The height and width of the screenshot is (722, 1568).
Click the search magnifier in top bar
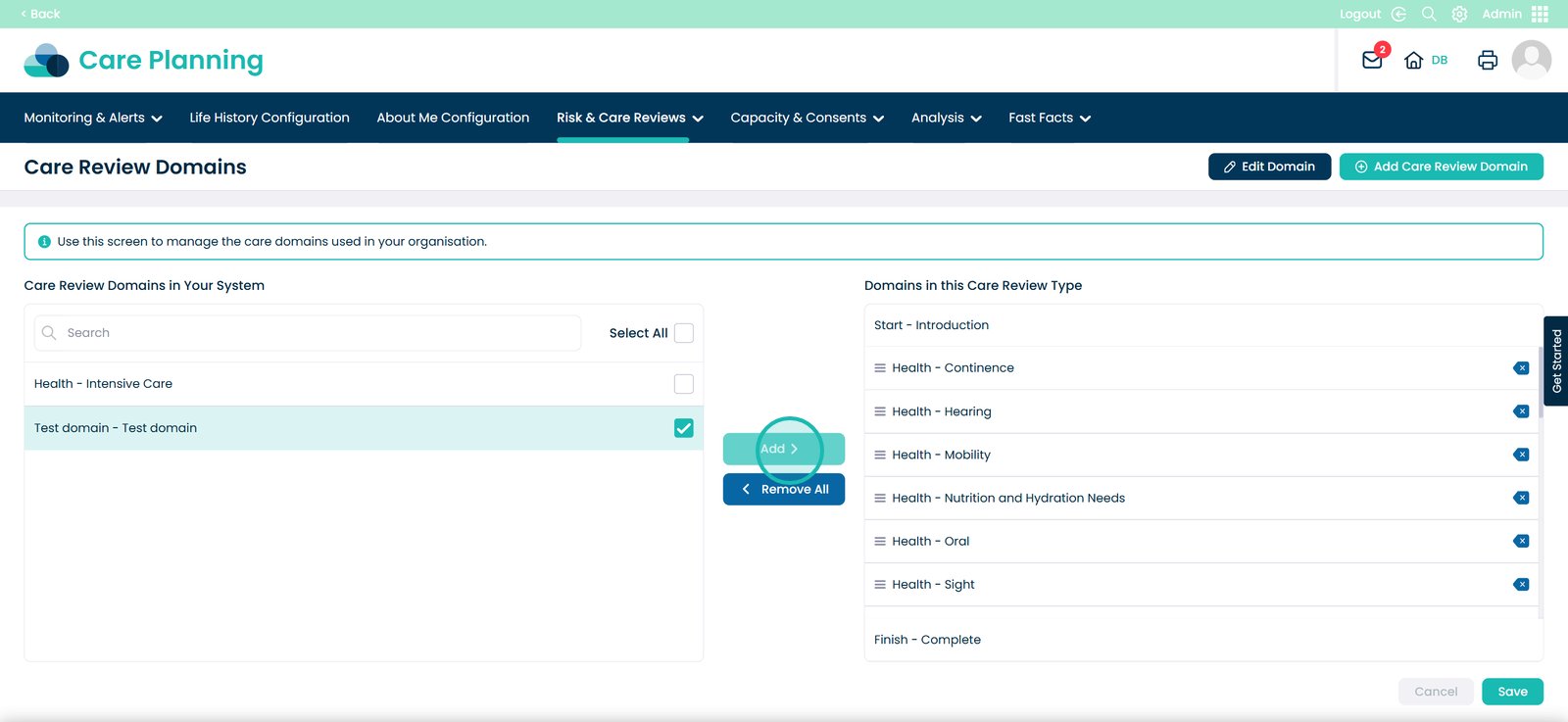[x=1429, y=14]
